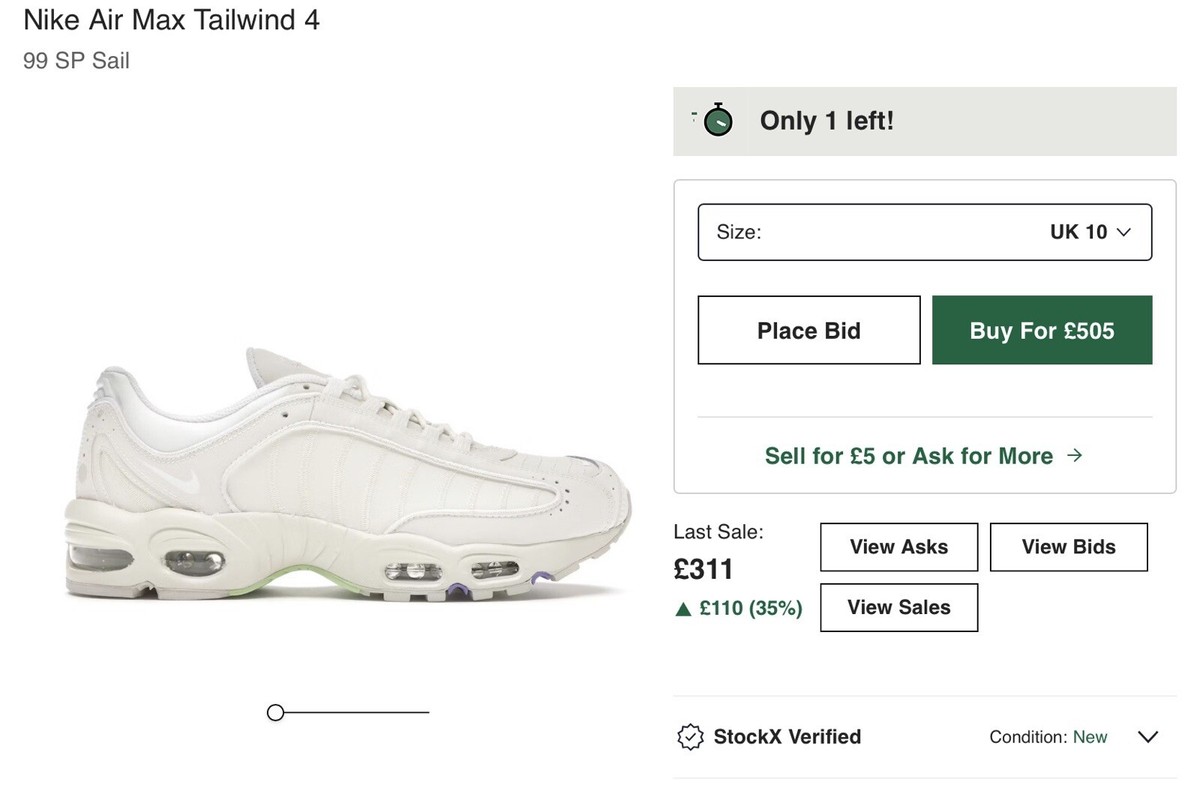The width and height of the screenshot is (1200, 791).
Task: Click the image rotation slider handle
Action: point(276,712)
